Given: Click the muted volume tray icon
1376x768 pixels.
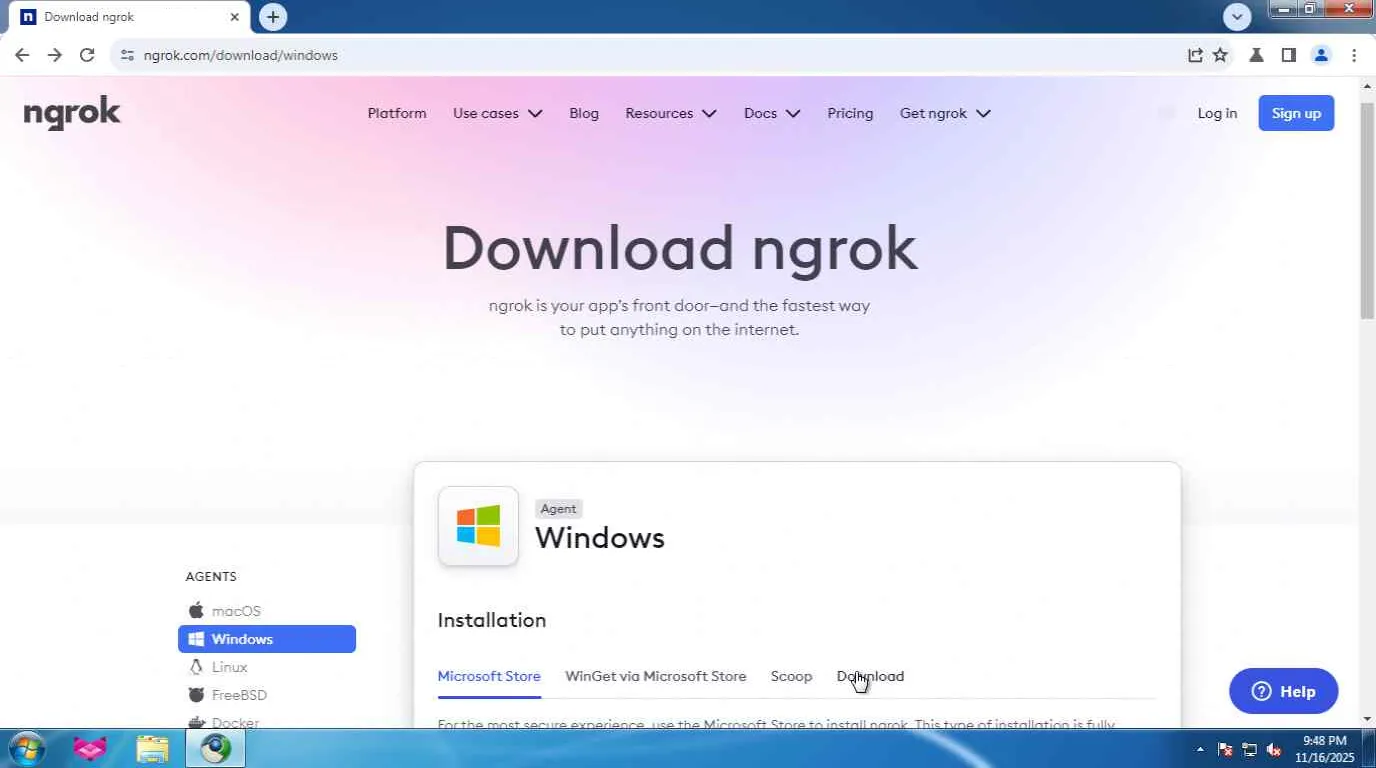Looking at the screenshot, I should click(1274, 749).
